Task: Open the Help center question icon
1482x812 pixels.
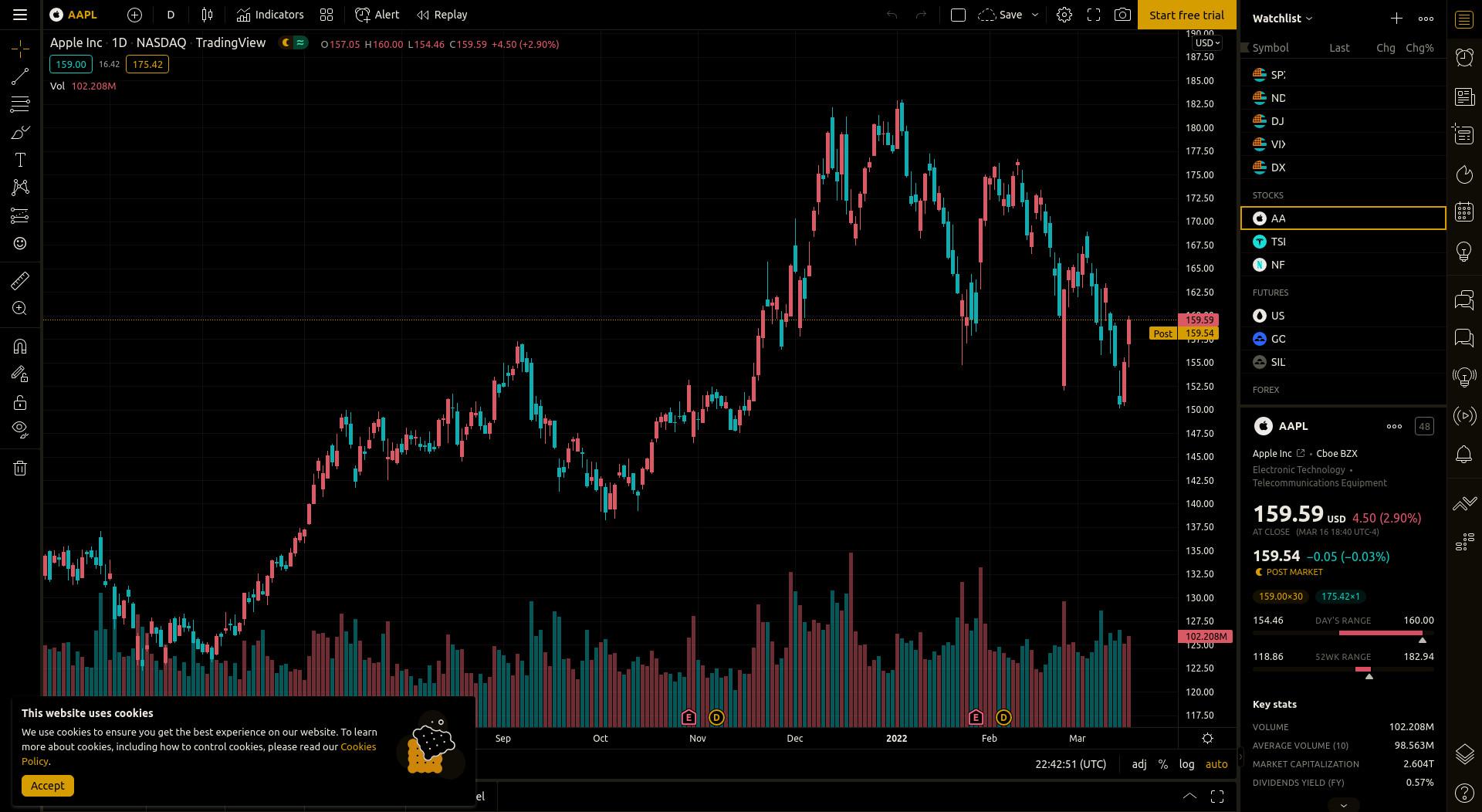Action: tap(1464, 793)
